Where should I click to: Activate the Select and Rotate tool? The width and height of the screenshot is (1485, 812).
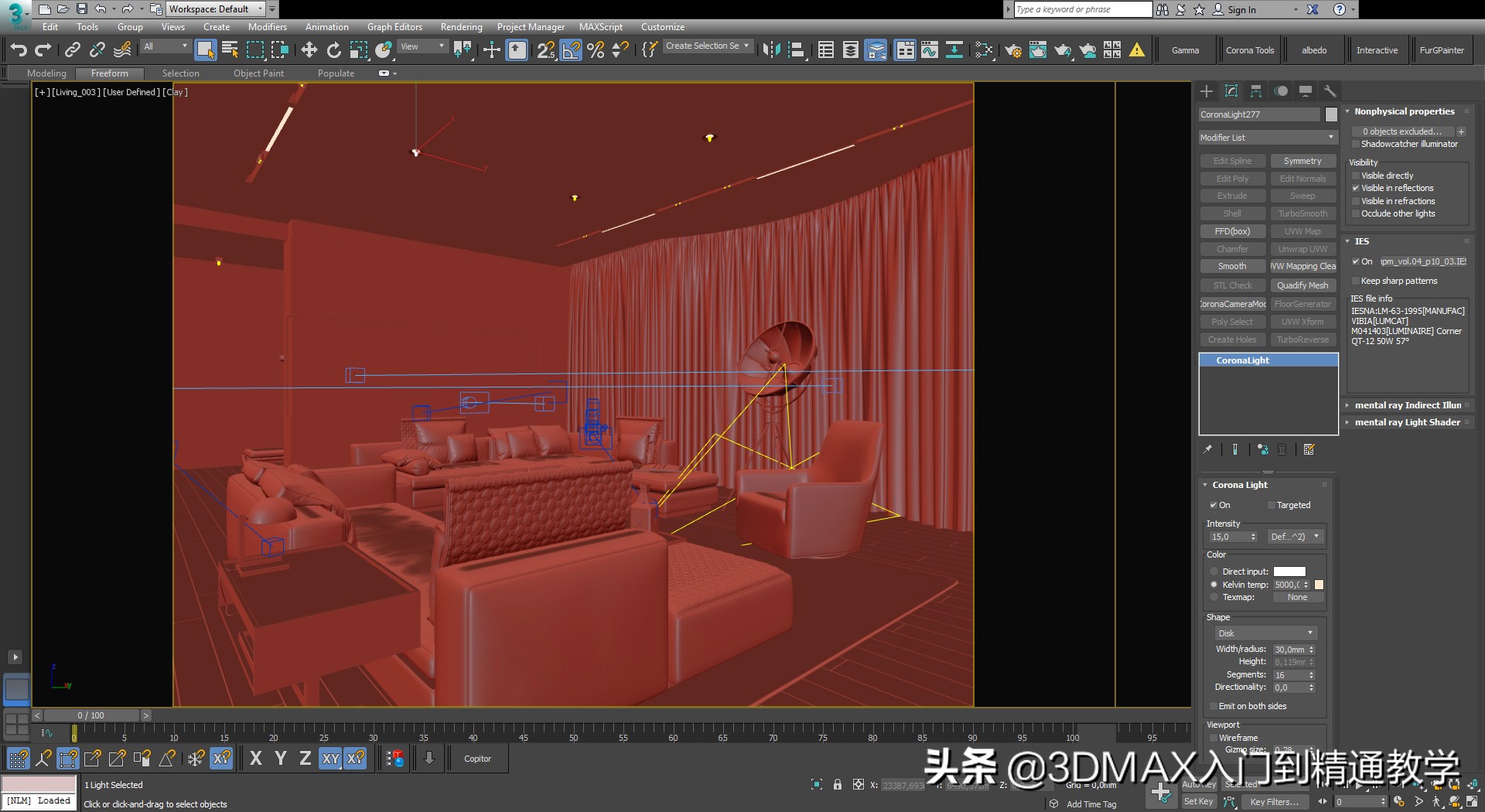tap(333, 49)
